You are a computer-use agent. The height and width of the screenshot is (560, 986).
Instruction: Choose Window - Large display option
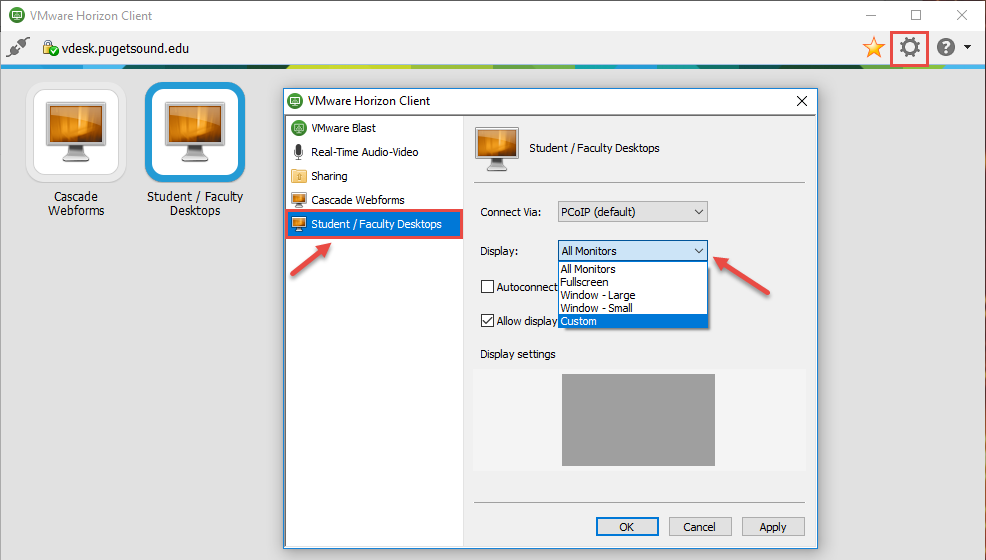pos(633,295)
